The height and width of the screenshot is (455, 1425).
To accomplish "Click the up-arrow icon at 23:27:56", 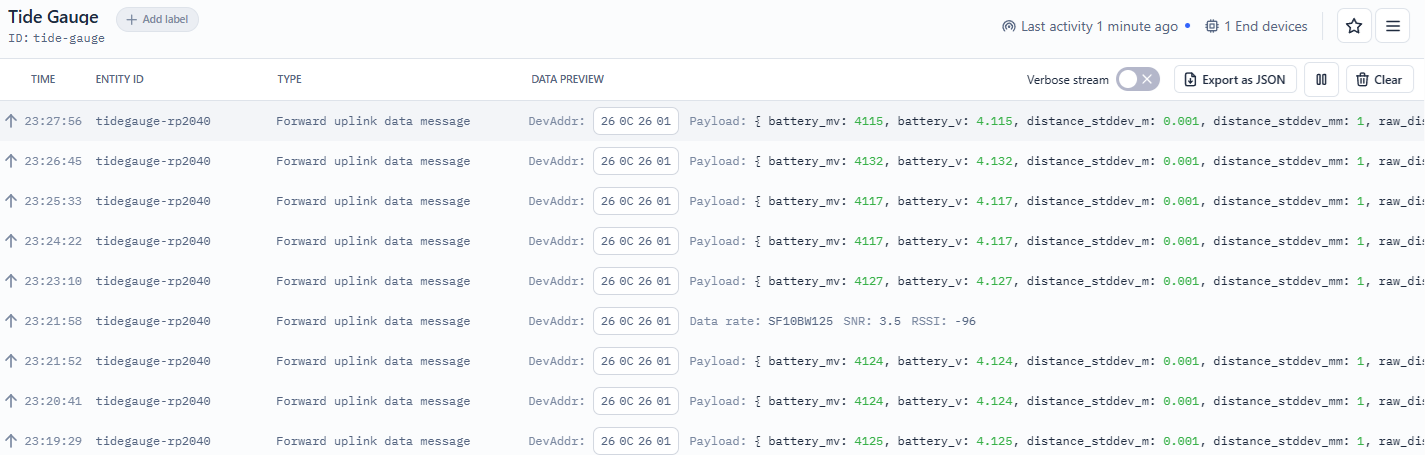I will tap(12, 121).
